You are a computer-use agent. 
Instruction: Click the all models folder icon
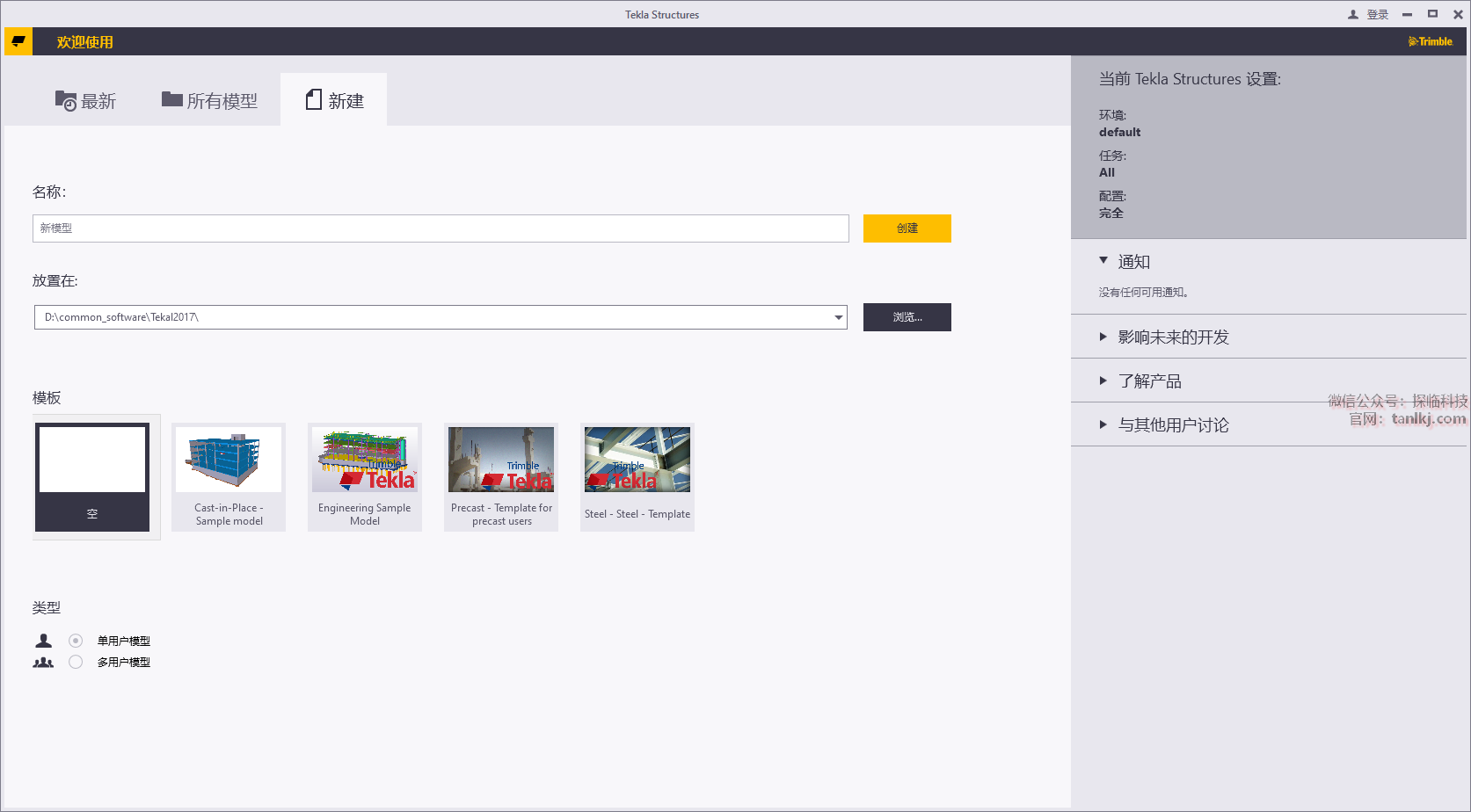[x=171, y=99]
